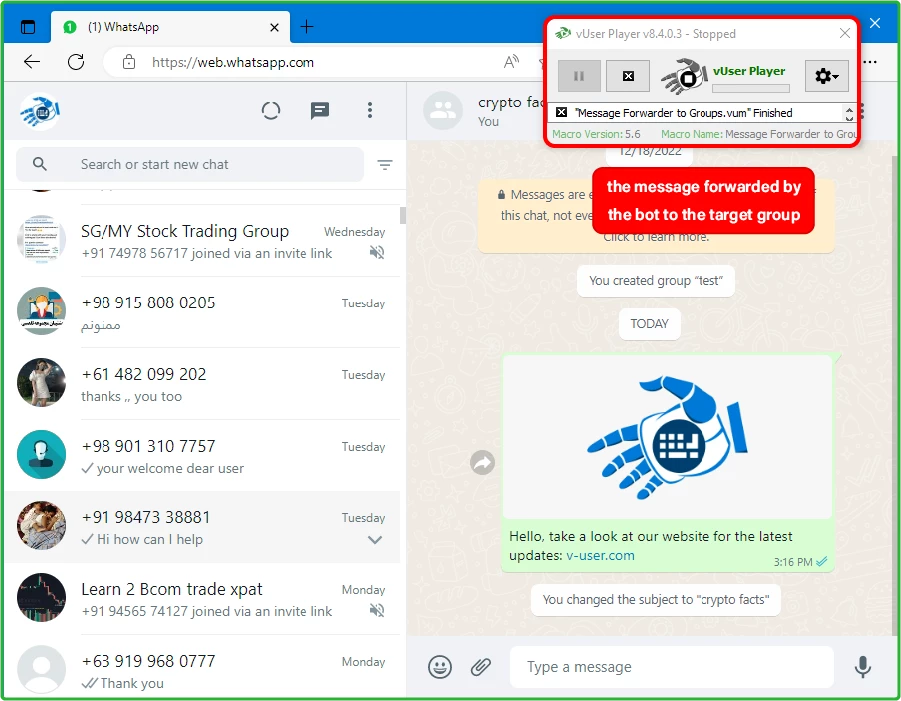Click SG/MY Stock Trading Group avatar
Screen dimensions: 901x701
tap(41, 240)
